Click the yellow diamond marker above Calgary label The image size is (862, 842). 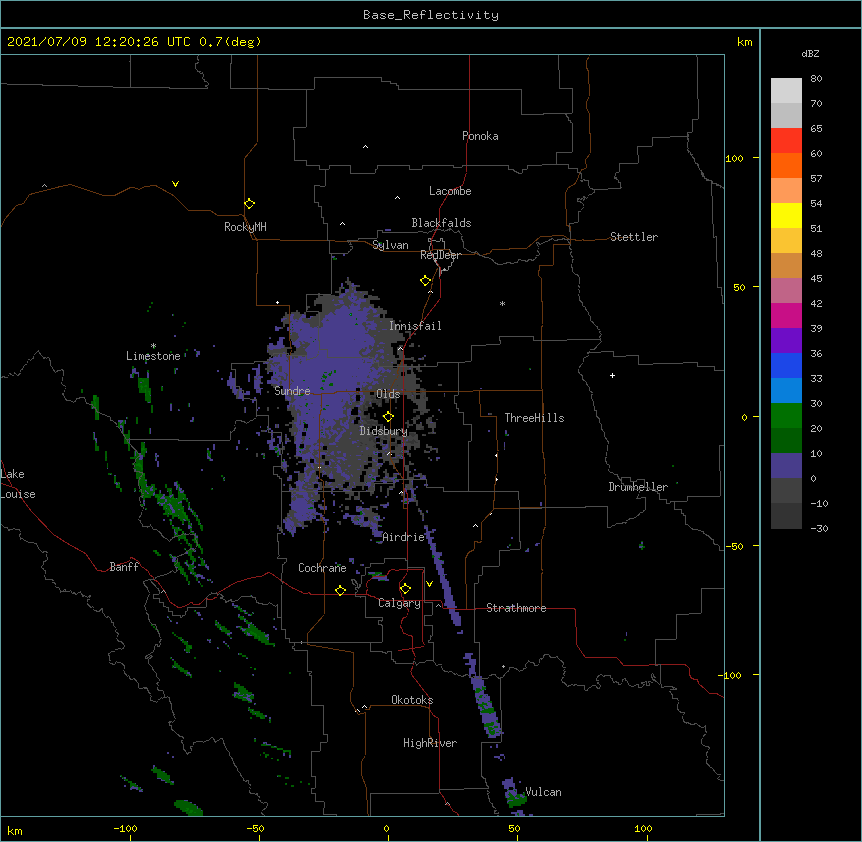405,589
